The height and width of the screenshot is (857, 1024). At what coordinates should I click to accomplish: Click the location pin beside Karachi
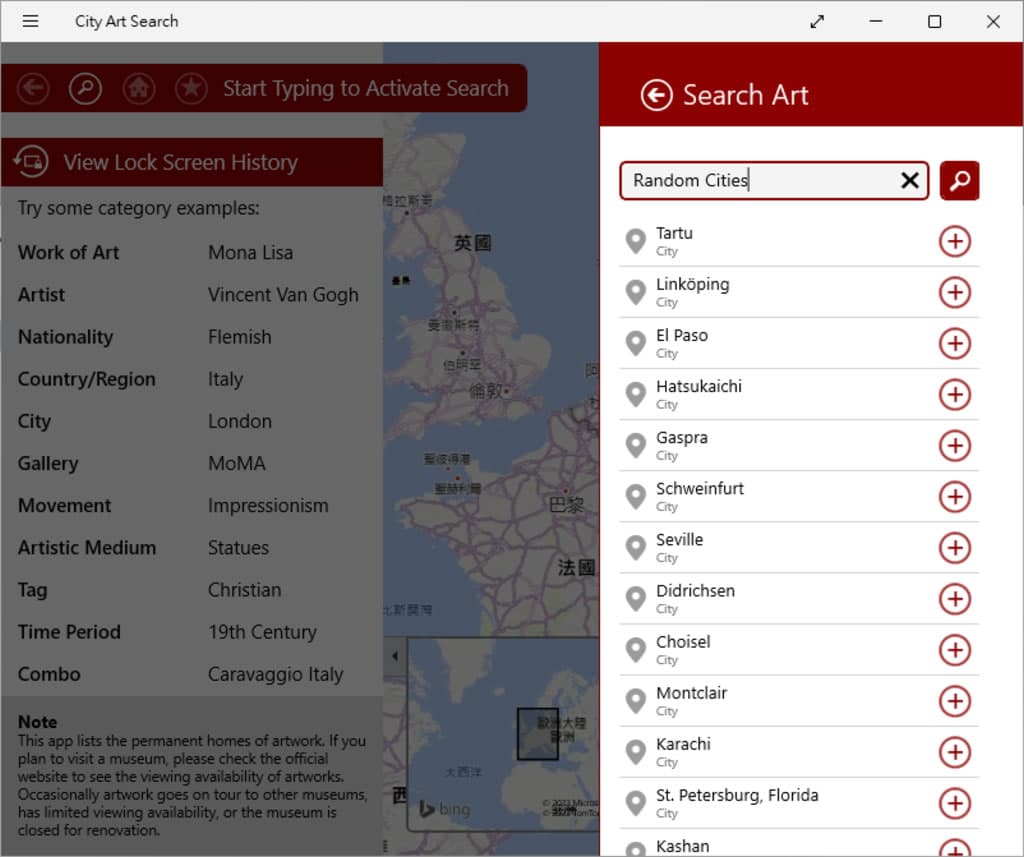coord(635,752)
